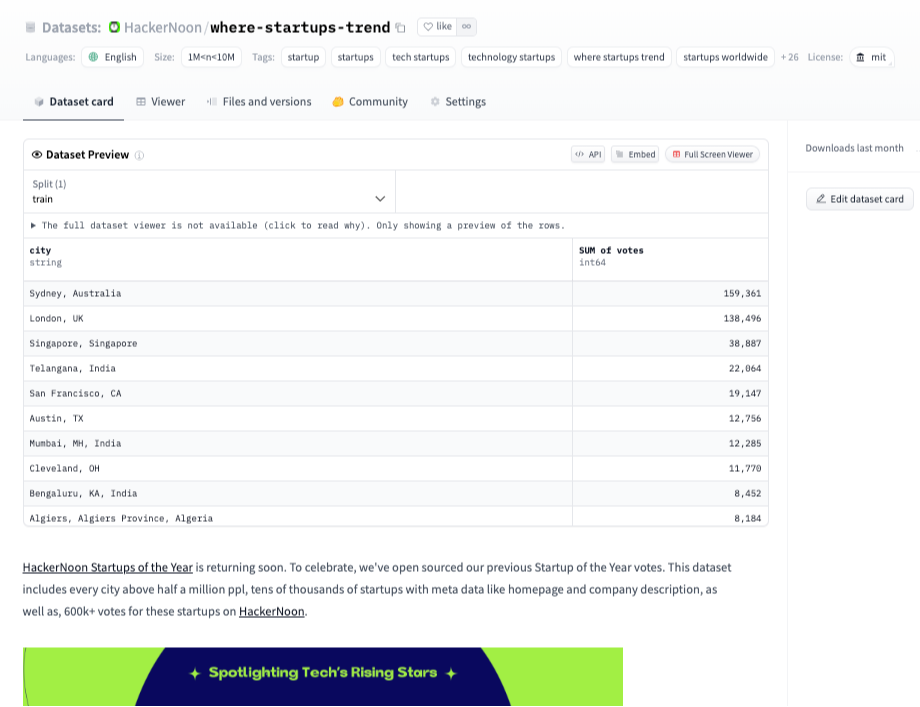Screen dimensions: 920x707
Task: Click the mit license icon
Action: (862, 57)
